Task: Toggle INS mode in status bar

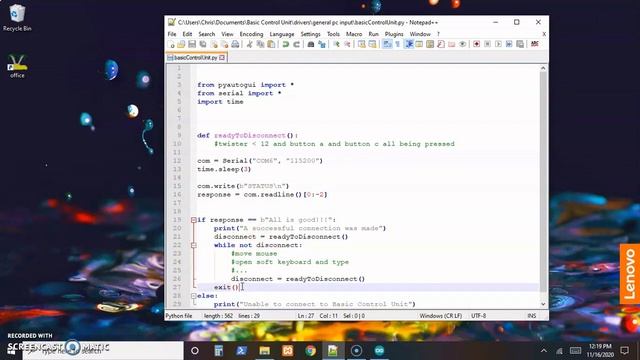Action: click(531, 316)
